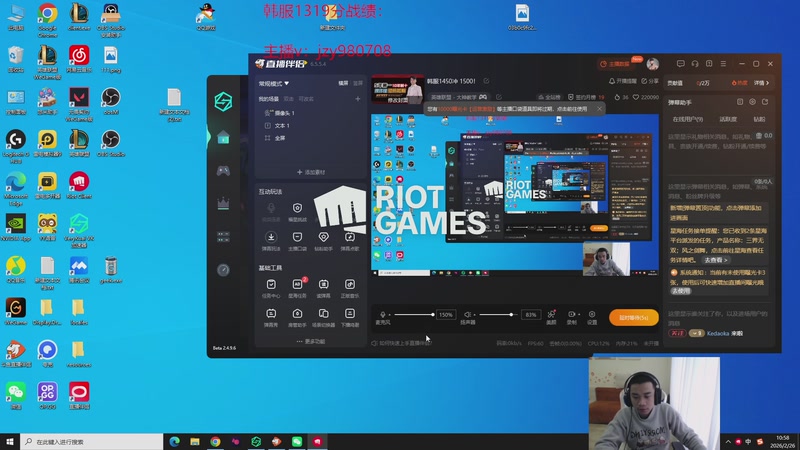Click the 分享 share button
Image resolution: width=800 pixels, height=450 pixels.
pyautogui.click(x=651, y=81)
